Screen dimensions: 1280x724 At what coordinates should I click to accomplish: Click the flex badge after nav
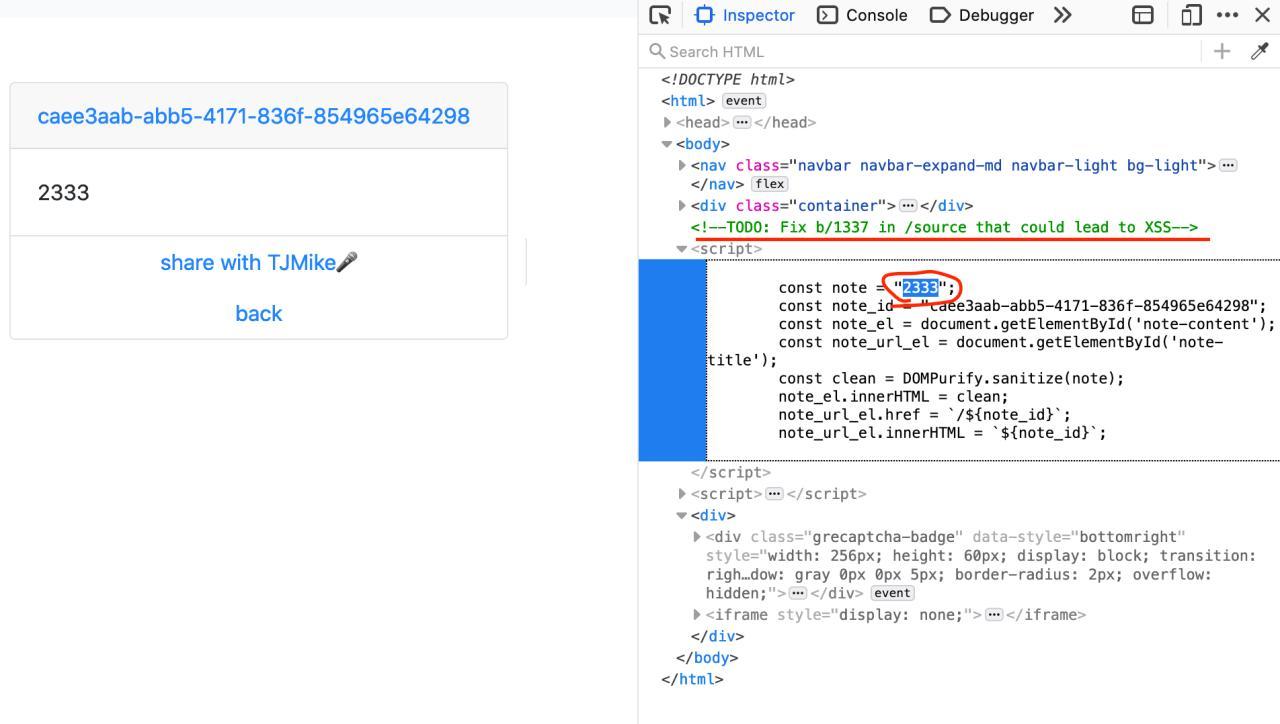[770, 184]
